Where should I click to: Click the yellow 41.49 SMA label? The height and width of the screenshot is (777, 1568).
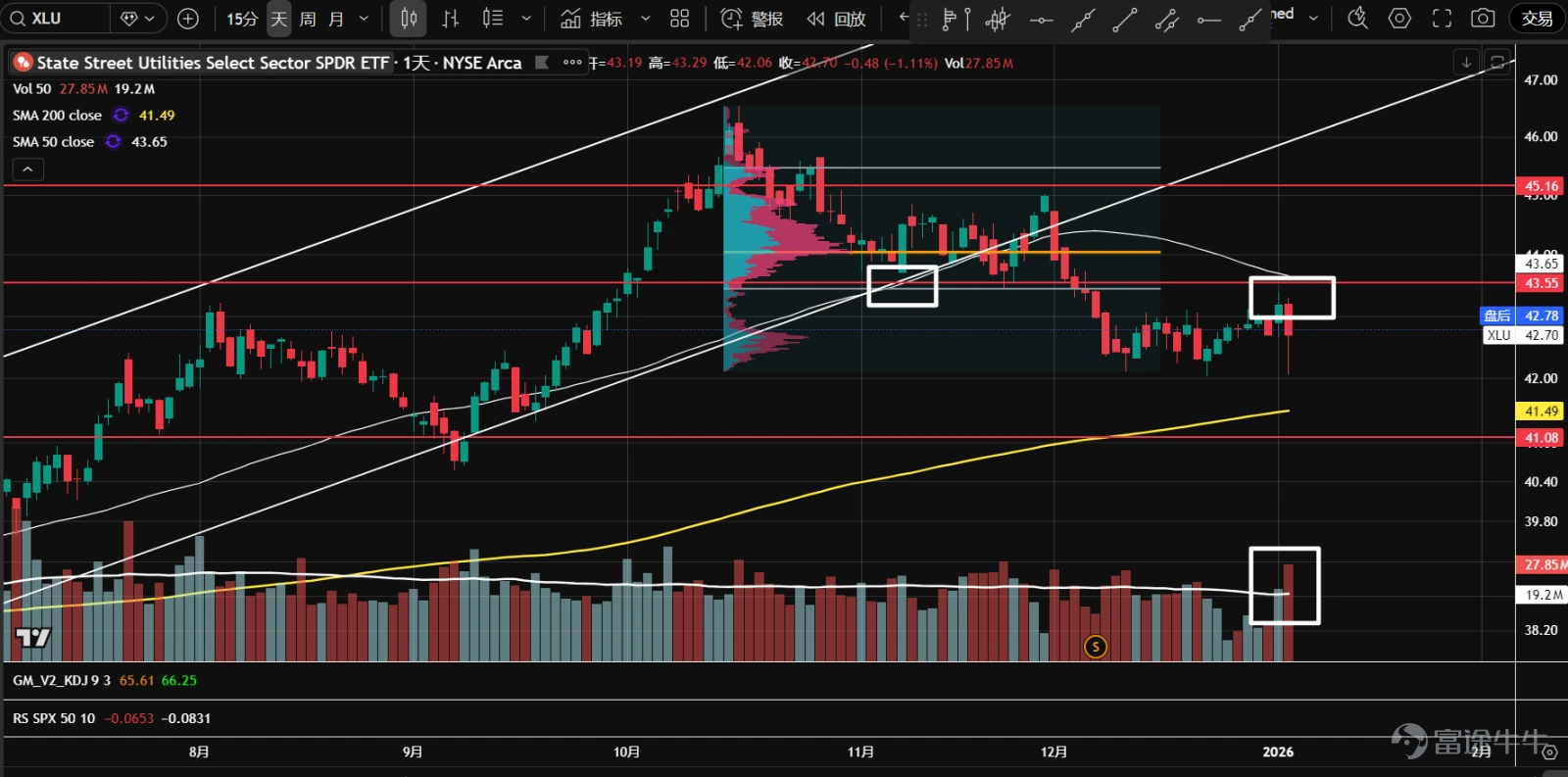1541,412
